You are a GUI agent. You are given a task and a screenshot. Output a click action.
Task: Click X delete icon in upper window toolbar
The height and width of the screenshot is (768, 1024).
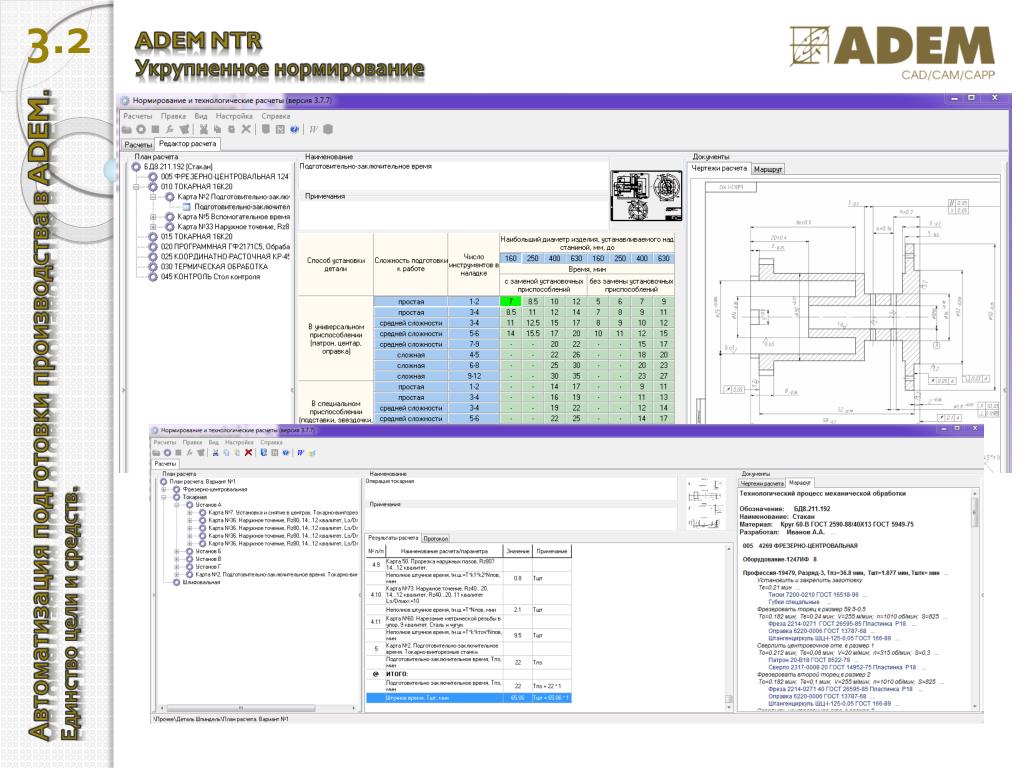(x=246, y=129)
